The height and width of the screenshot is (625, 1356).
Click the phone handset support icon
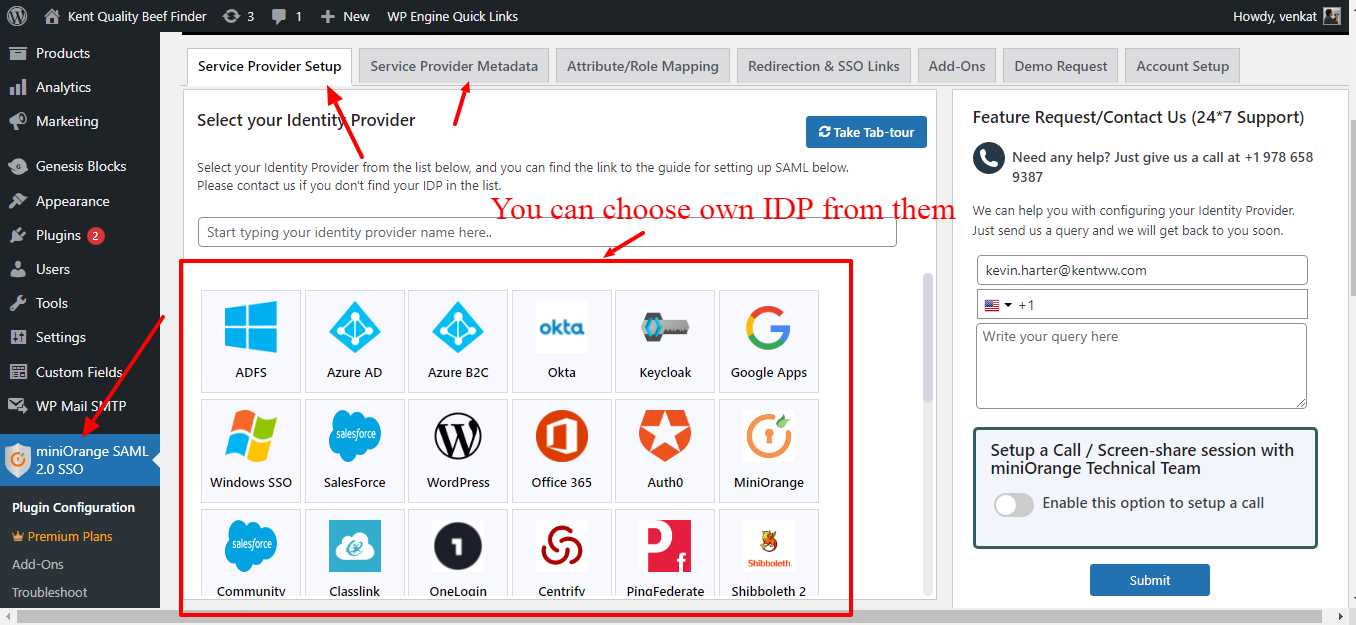coord(989,159)
